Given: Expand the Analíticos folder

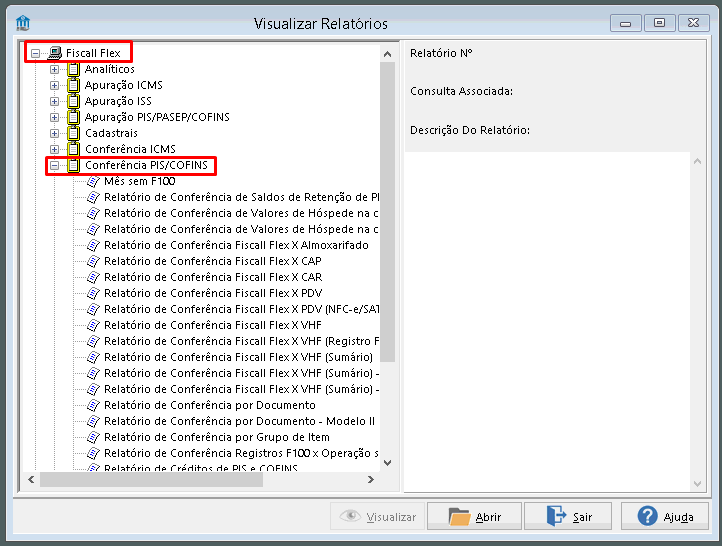Looking at the screenshot, I should pyautogui.click(x=54, y=70).
